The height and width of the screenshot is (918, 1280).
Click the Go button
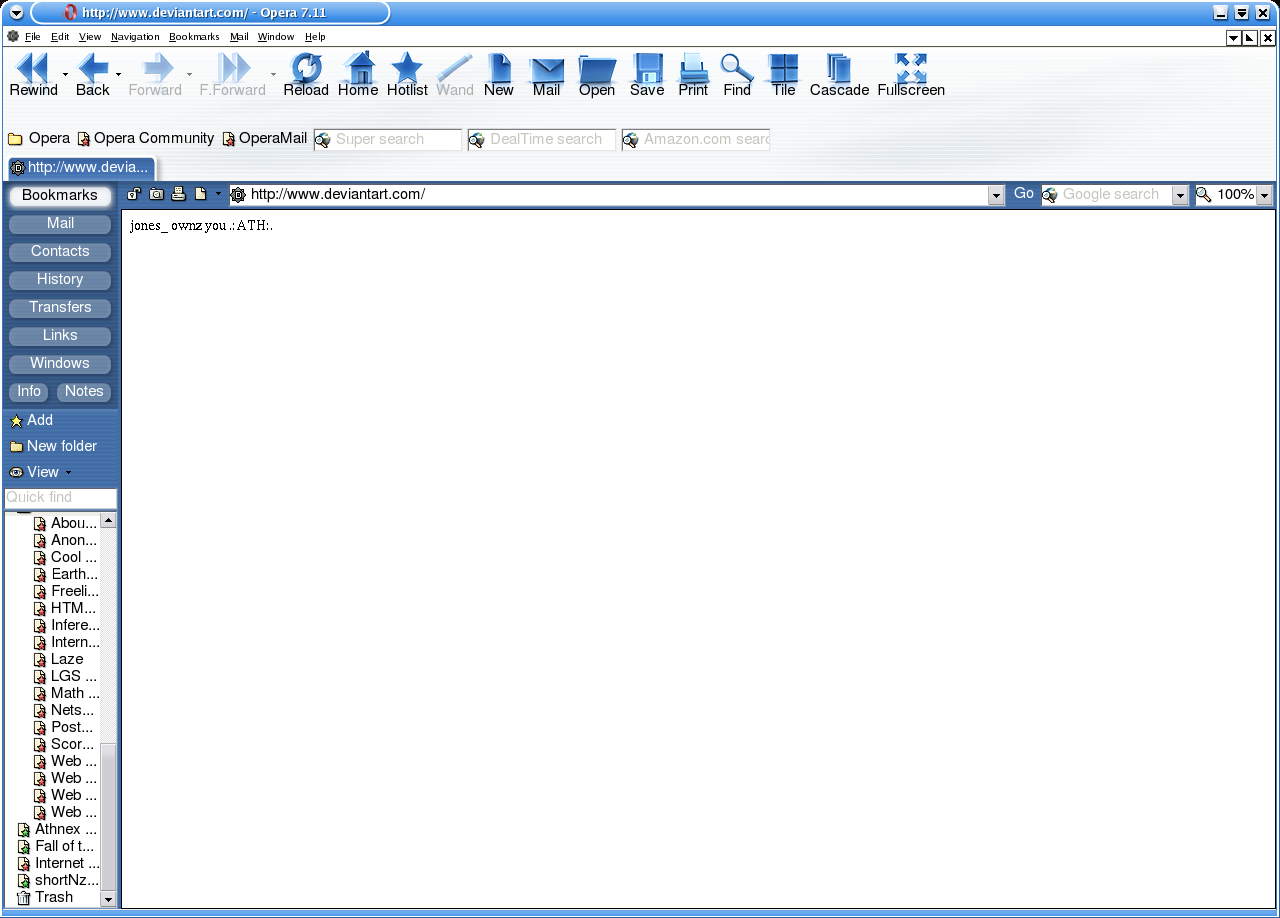coord(1024,194)
